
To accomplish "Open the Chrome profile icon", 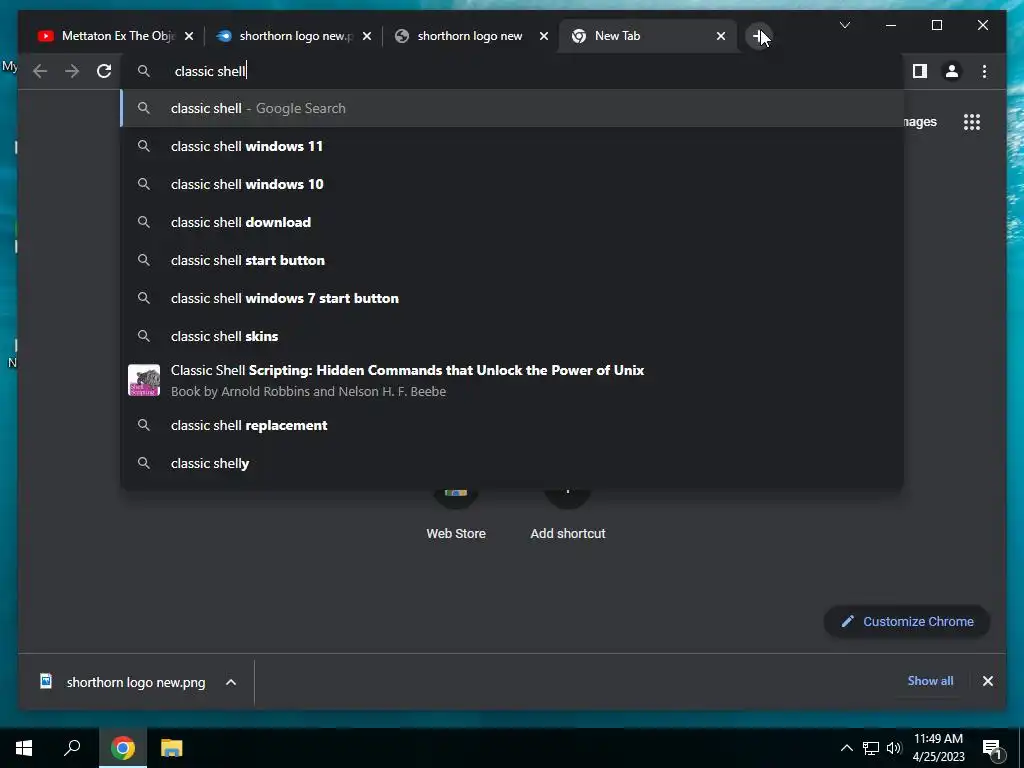I will (952, 71).
